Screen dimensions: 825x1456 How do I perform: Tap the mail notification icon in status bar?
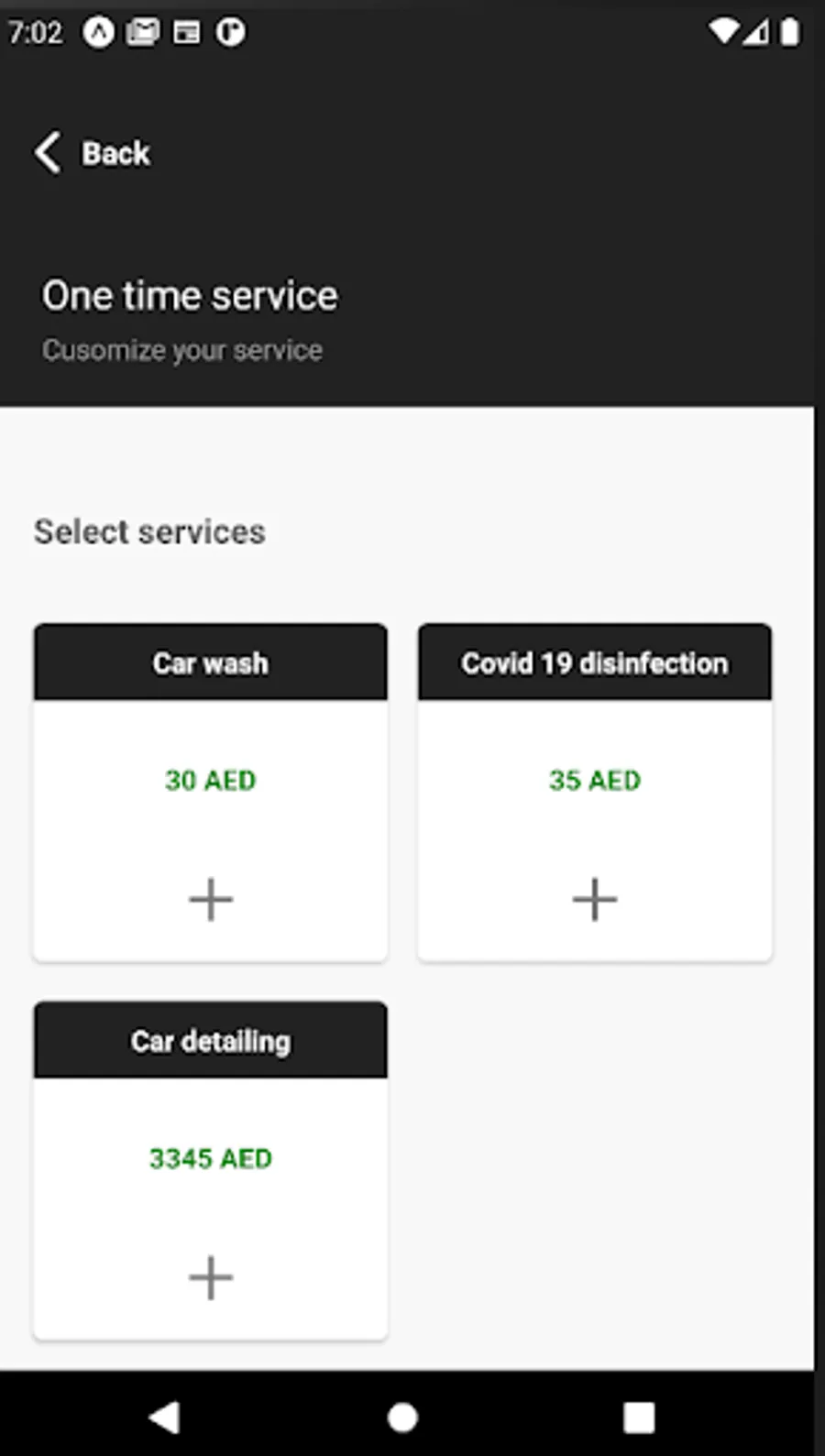tap(142, 33)
